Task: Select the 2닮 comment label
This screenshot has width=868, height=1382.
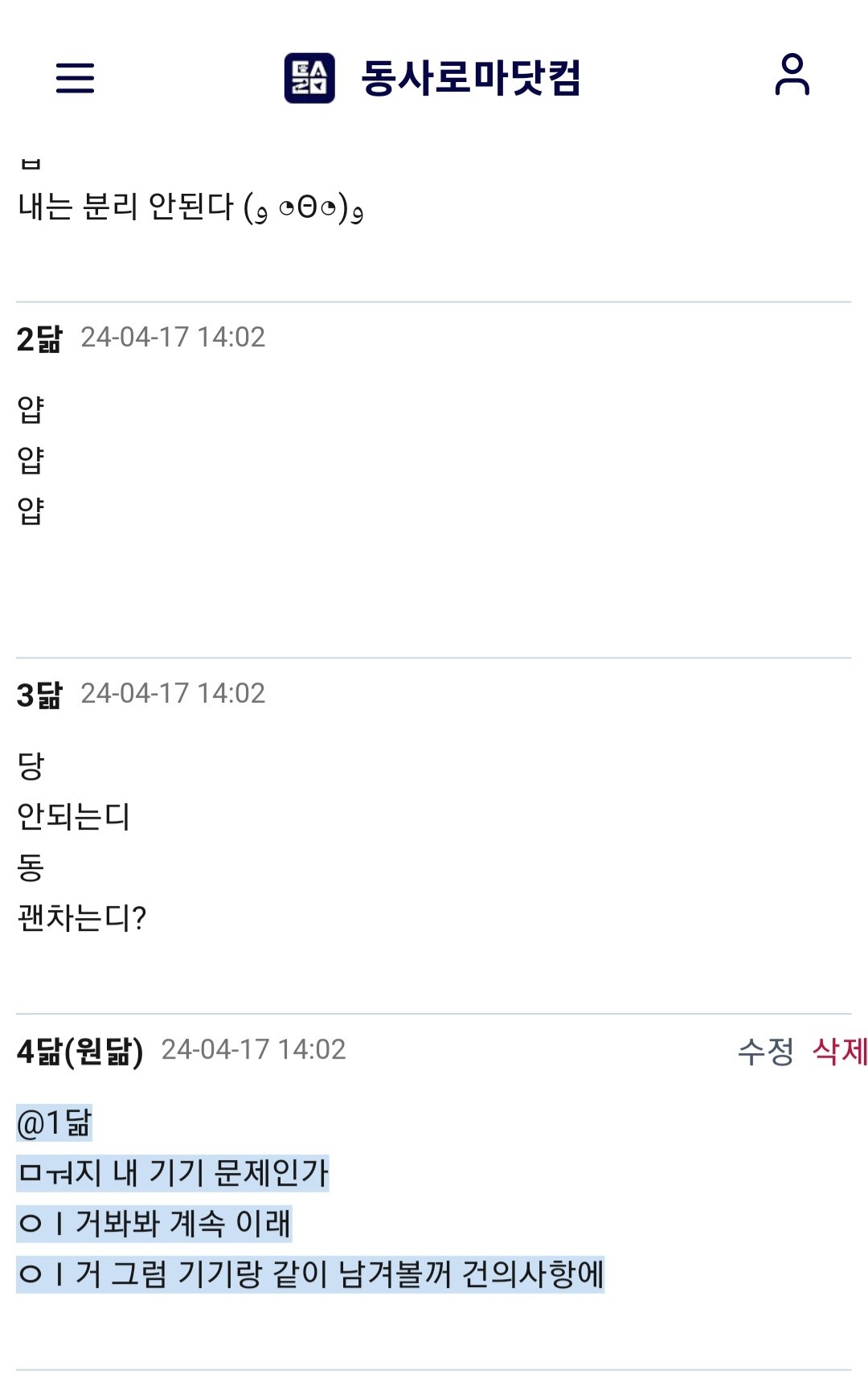Action: (39, 338)
